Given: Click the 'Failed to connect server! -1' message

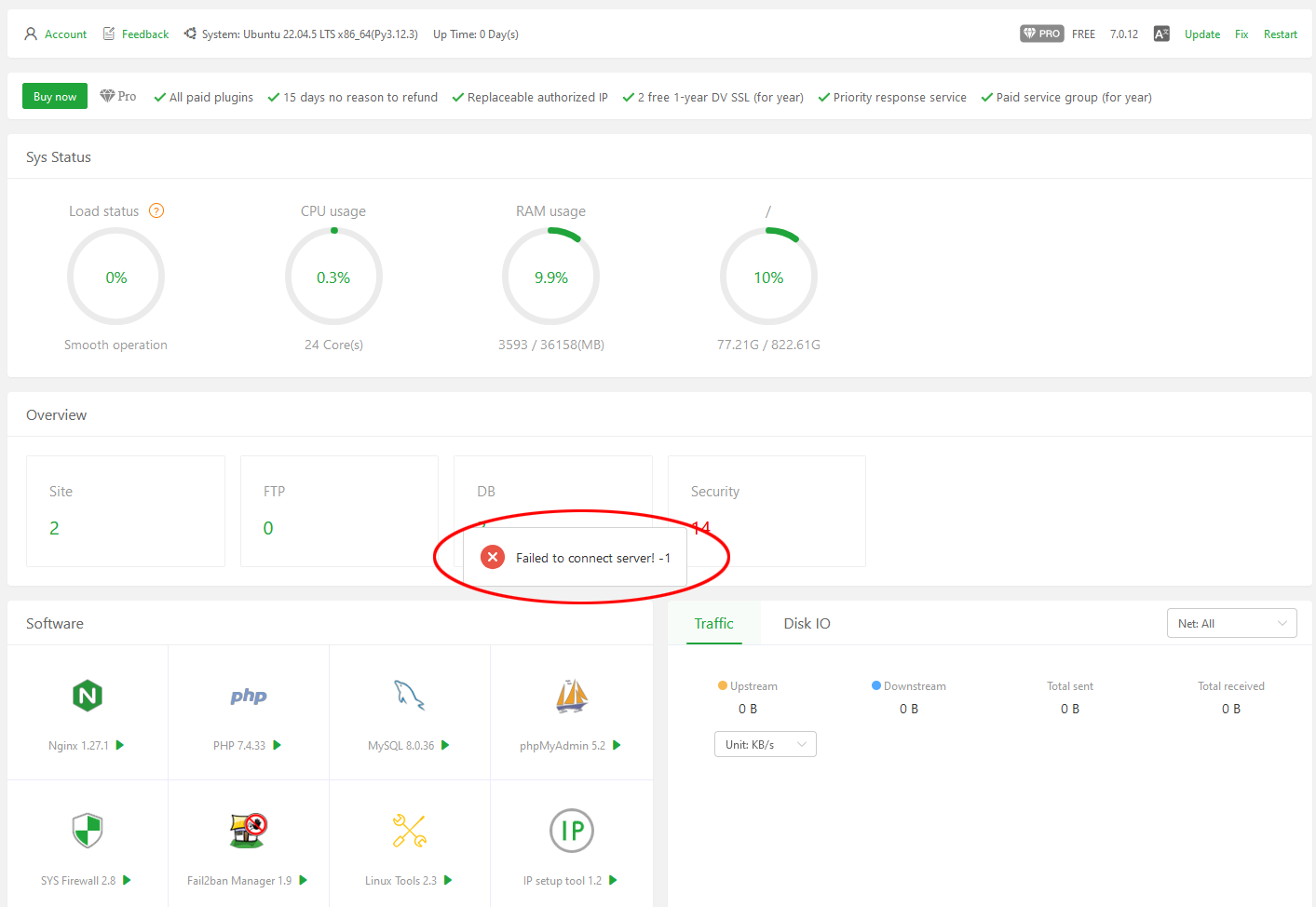Looking at the screenshot, I should [x=593, y=558].
